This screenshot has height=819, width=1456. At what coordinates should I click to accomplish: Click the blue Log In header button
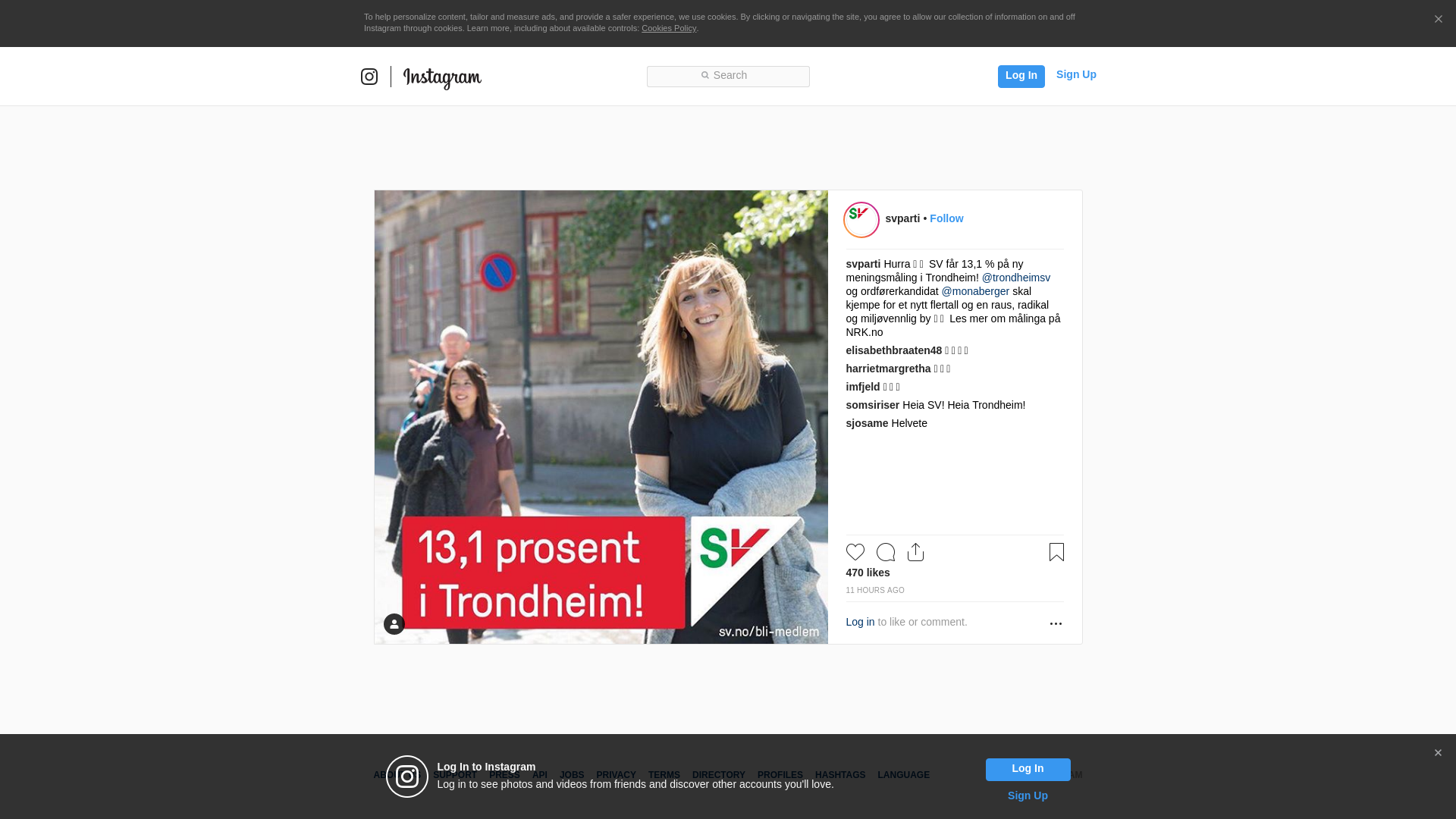(1021, 76)
